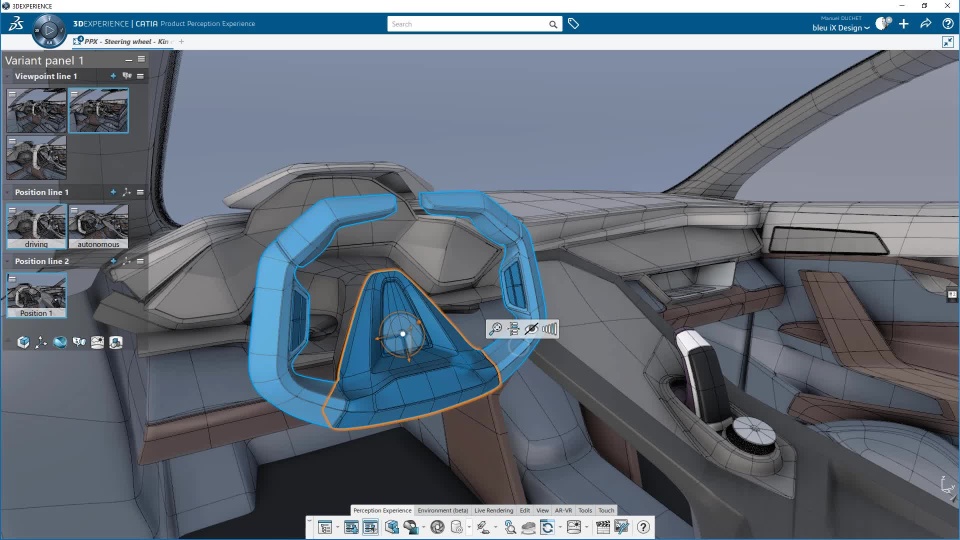The height and width of the screenshot is (540, 960).
Task: Click the Hide crossed-eye icon in context toolbar
Action: [531, 329]
